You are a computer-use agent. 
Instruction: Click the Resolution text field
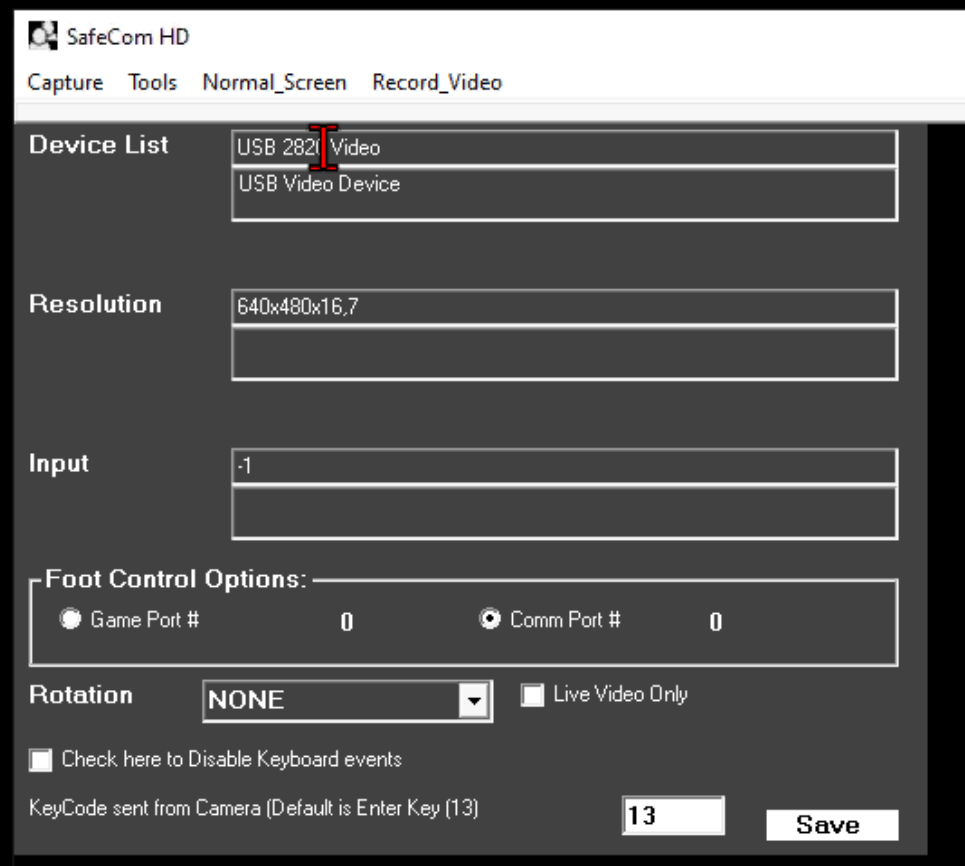click(x=564, y=307)
